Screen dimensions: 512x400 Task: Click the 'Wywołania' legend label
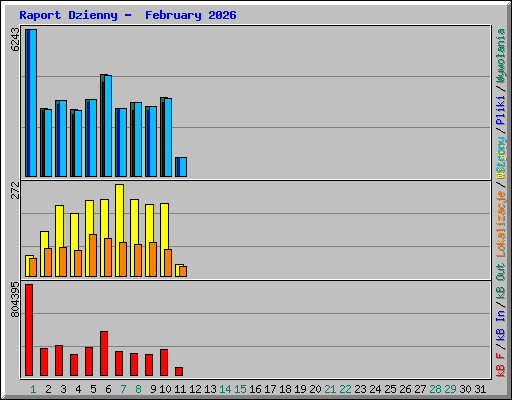click(x=501, y=56)
